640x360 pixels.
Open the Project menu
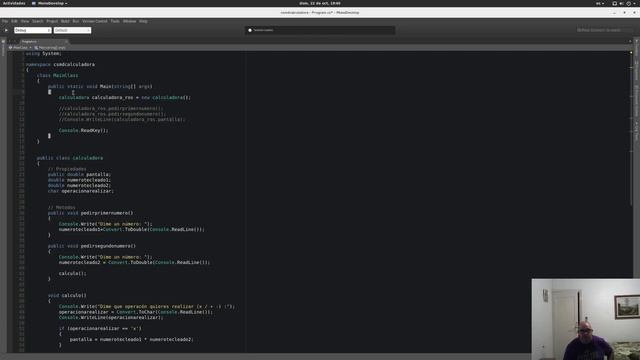pos(52,21)
